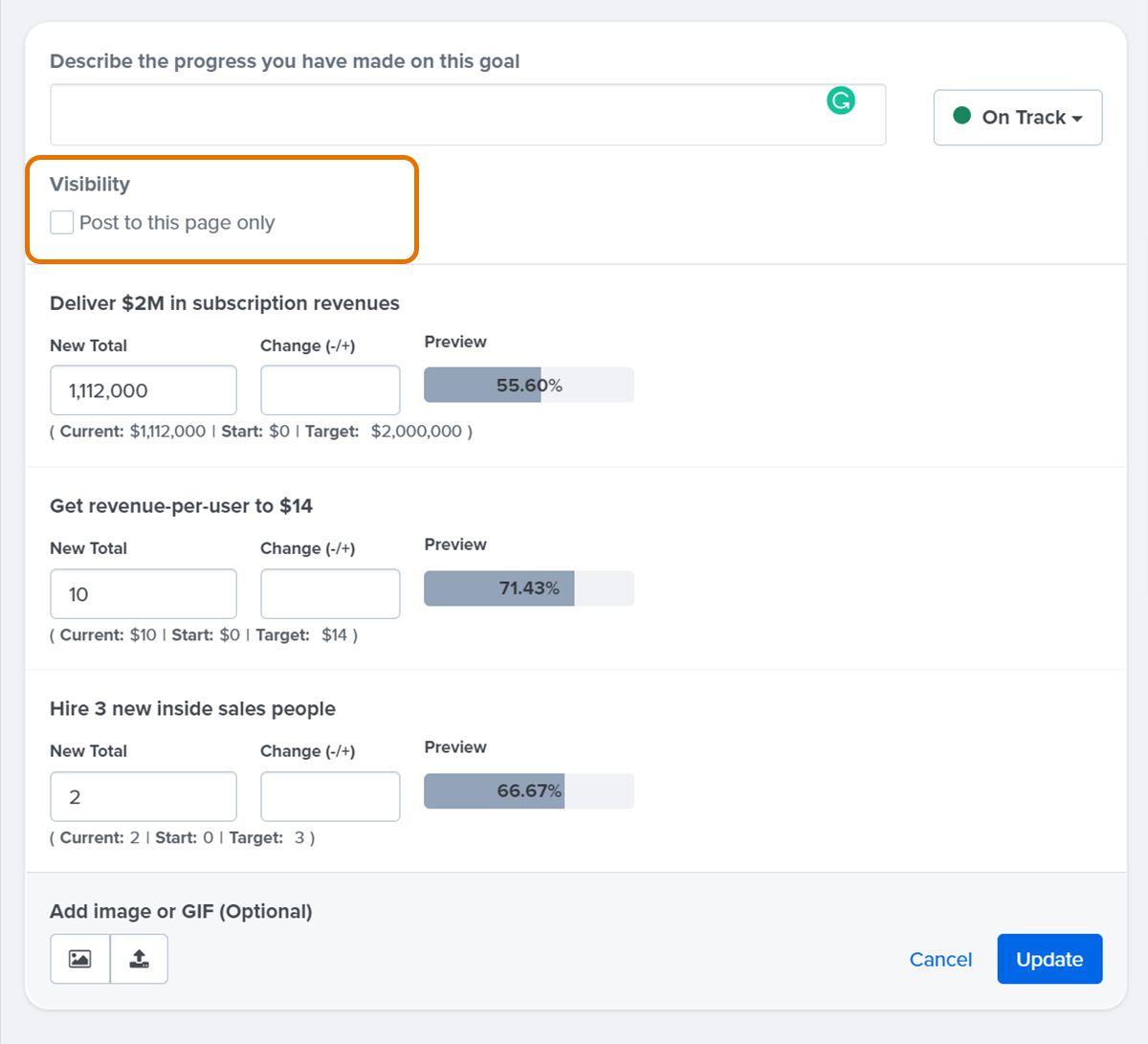This screenshot has width=1148, height=1044.
Task: Select the image gallery icon
Action: pos(79,958)
